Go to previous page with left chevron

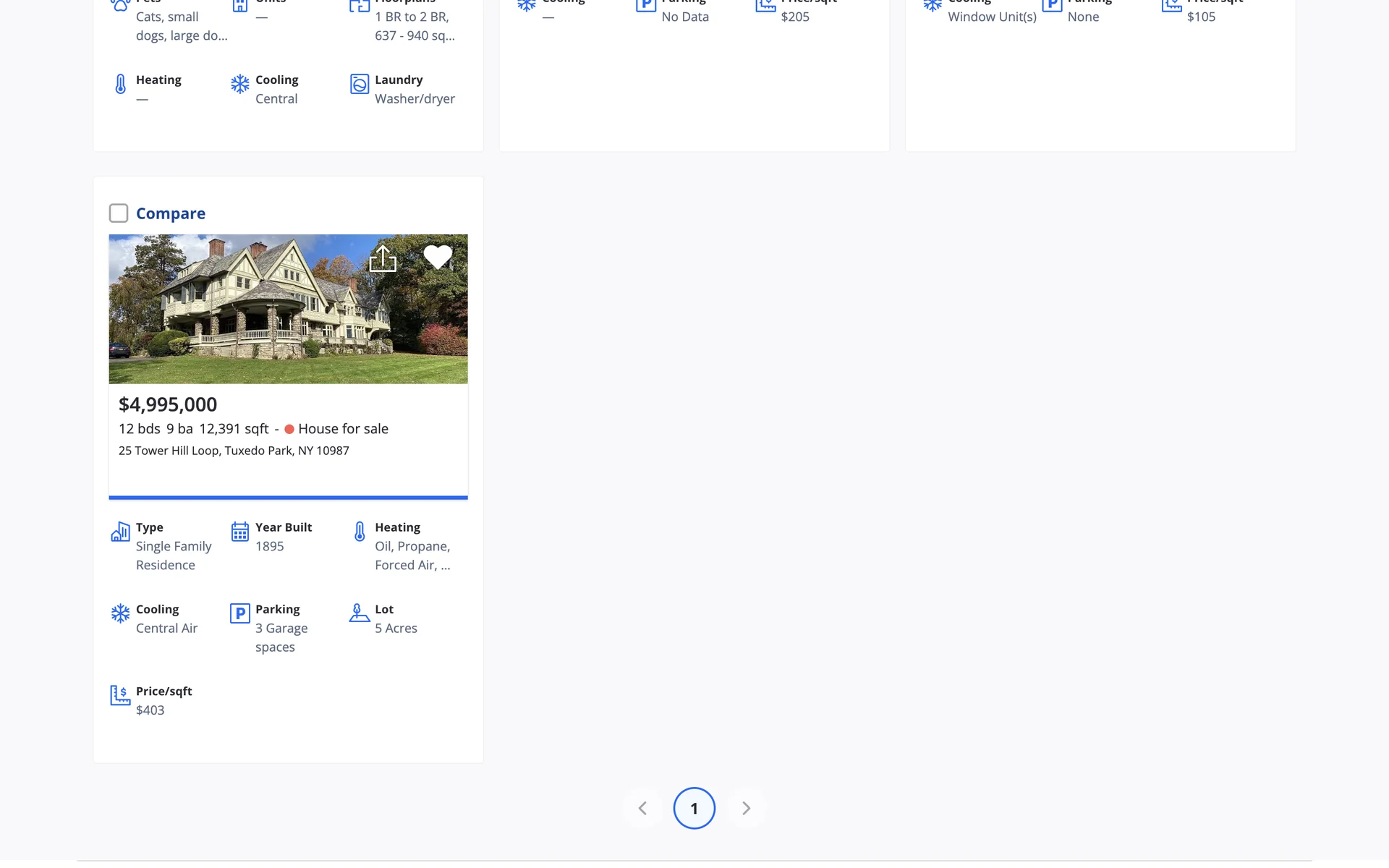(x=642, y=808)
